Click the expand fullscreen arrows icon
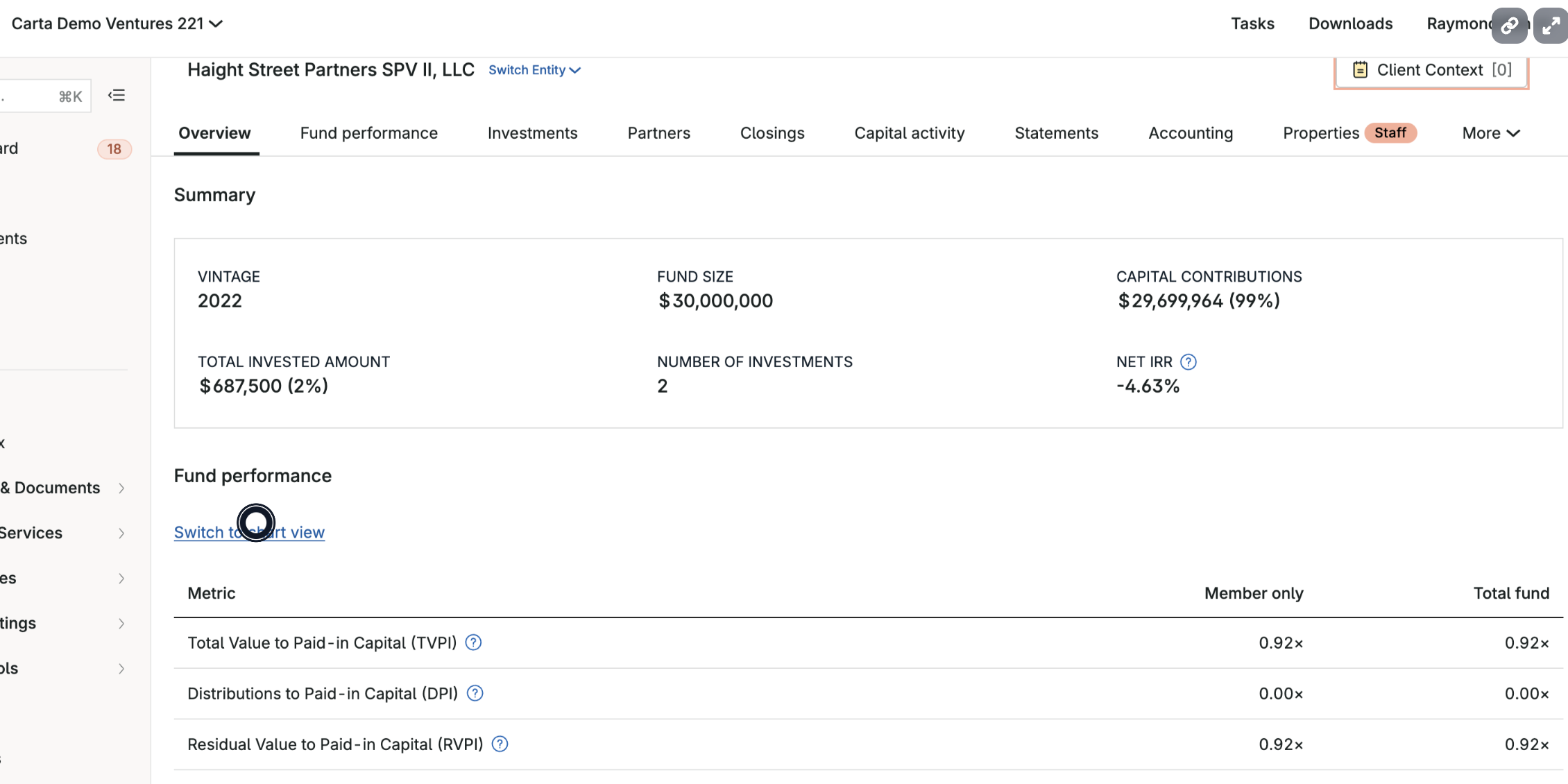This screenshot has height=784, width=1568. click(x=1550, y=25)
